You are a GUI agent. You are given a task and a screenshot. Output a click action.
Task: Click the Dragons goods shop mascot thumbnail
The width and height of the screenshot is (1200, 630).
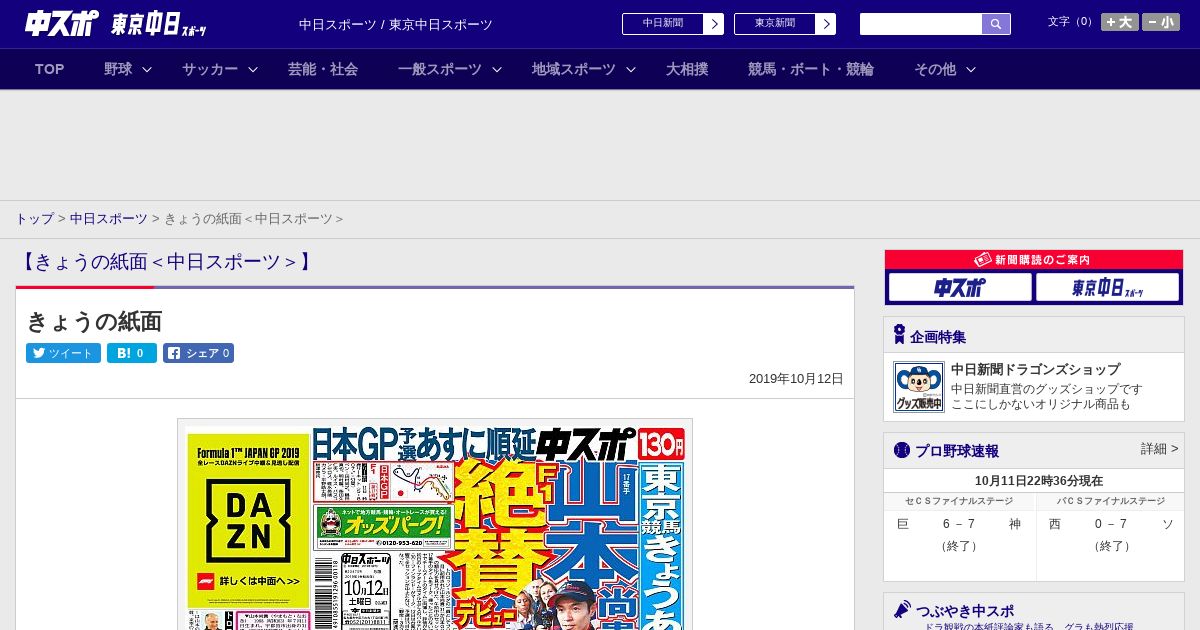(919, 387)
